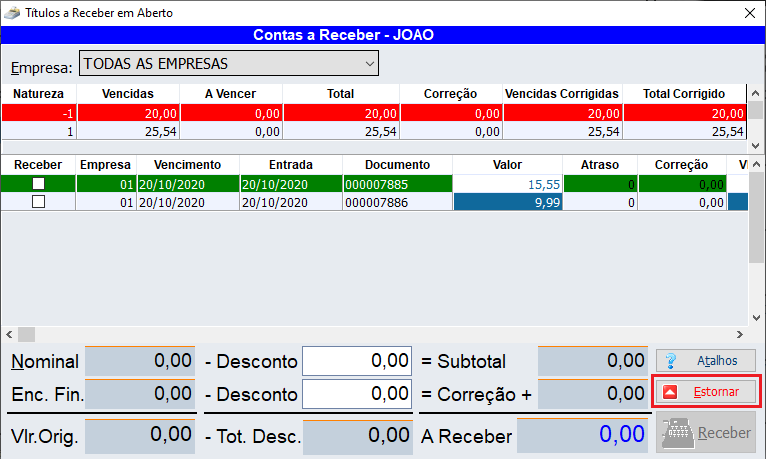This screenshot has height=459, width=766.
Task: Click the Estornar button
Action: (x=705, y=392)
